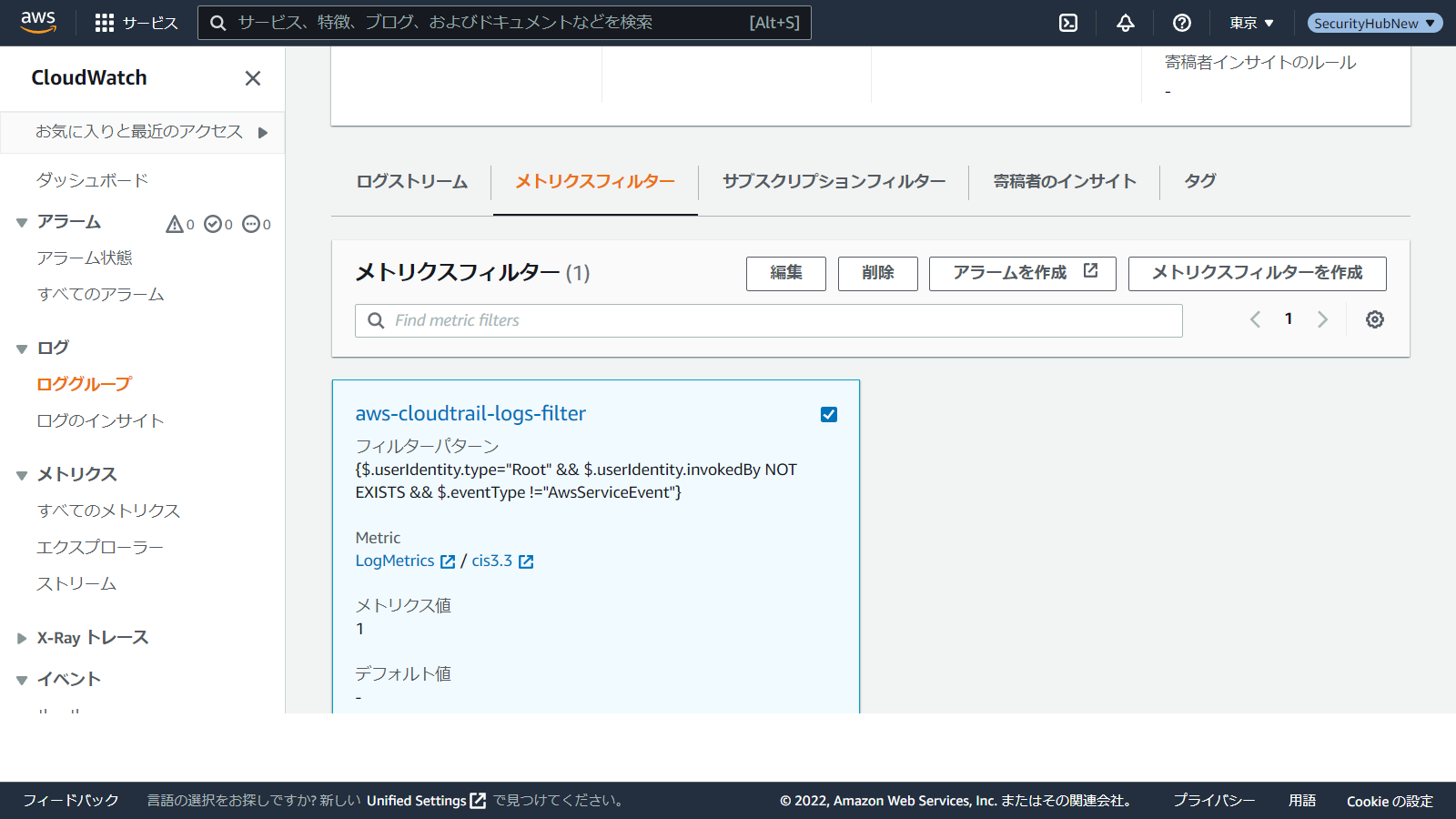Switch to the ログストリーム tab
This screenshot has width=1456, height=819.
tap(411, 181)
